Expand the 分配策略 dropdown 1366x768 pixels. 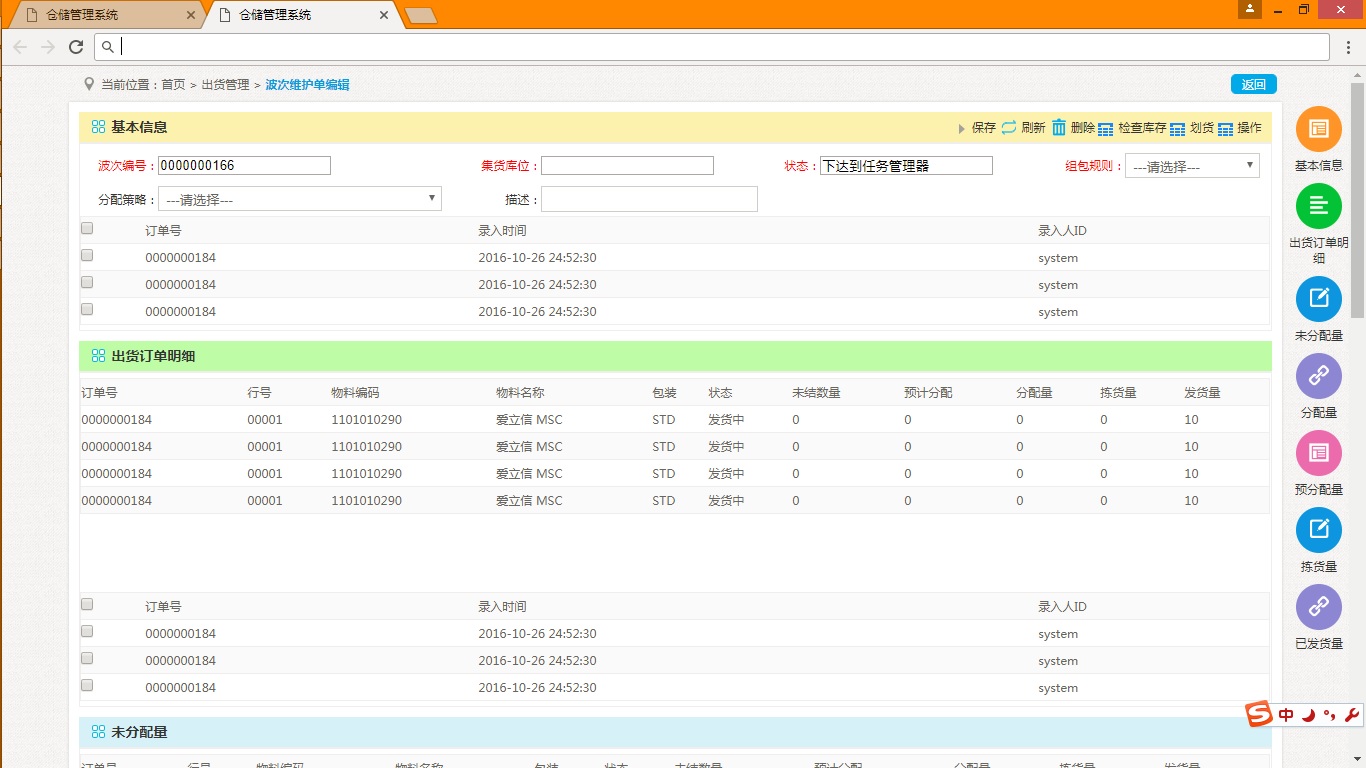coord(299,199)
